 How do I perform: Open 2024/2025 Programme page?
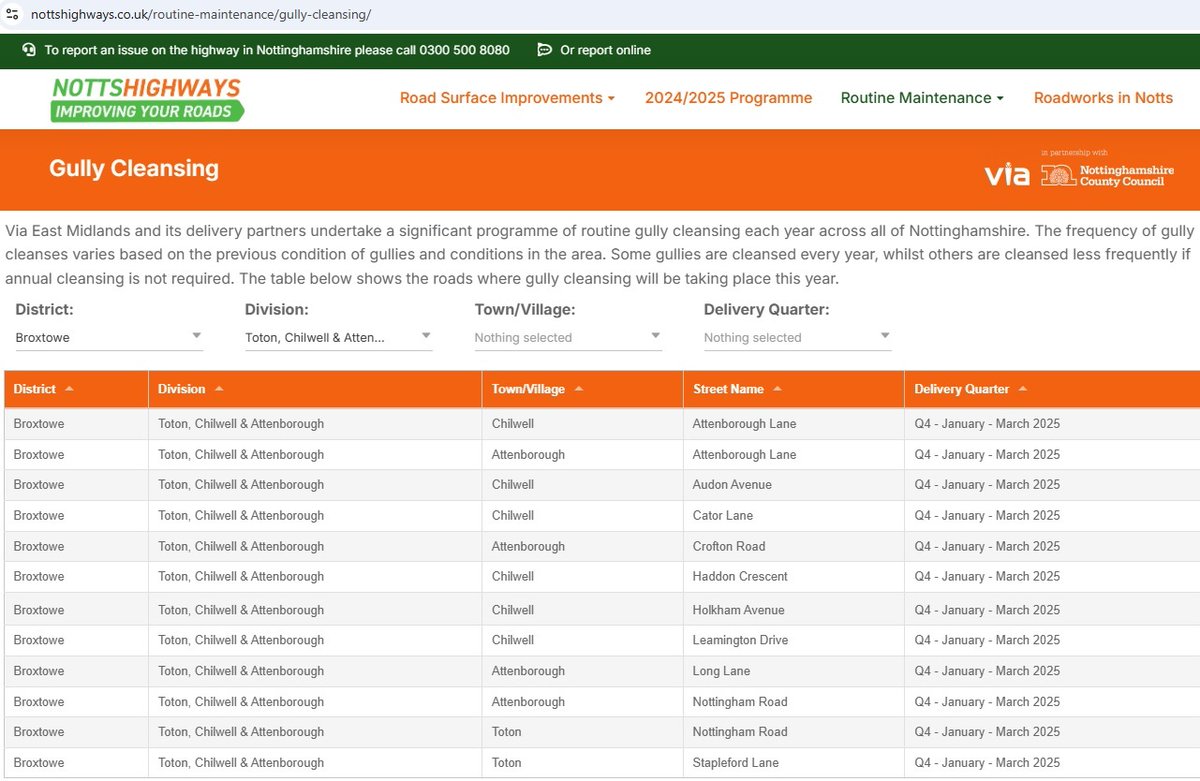(x=728, y=98)
